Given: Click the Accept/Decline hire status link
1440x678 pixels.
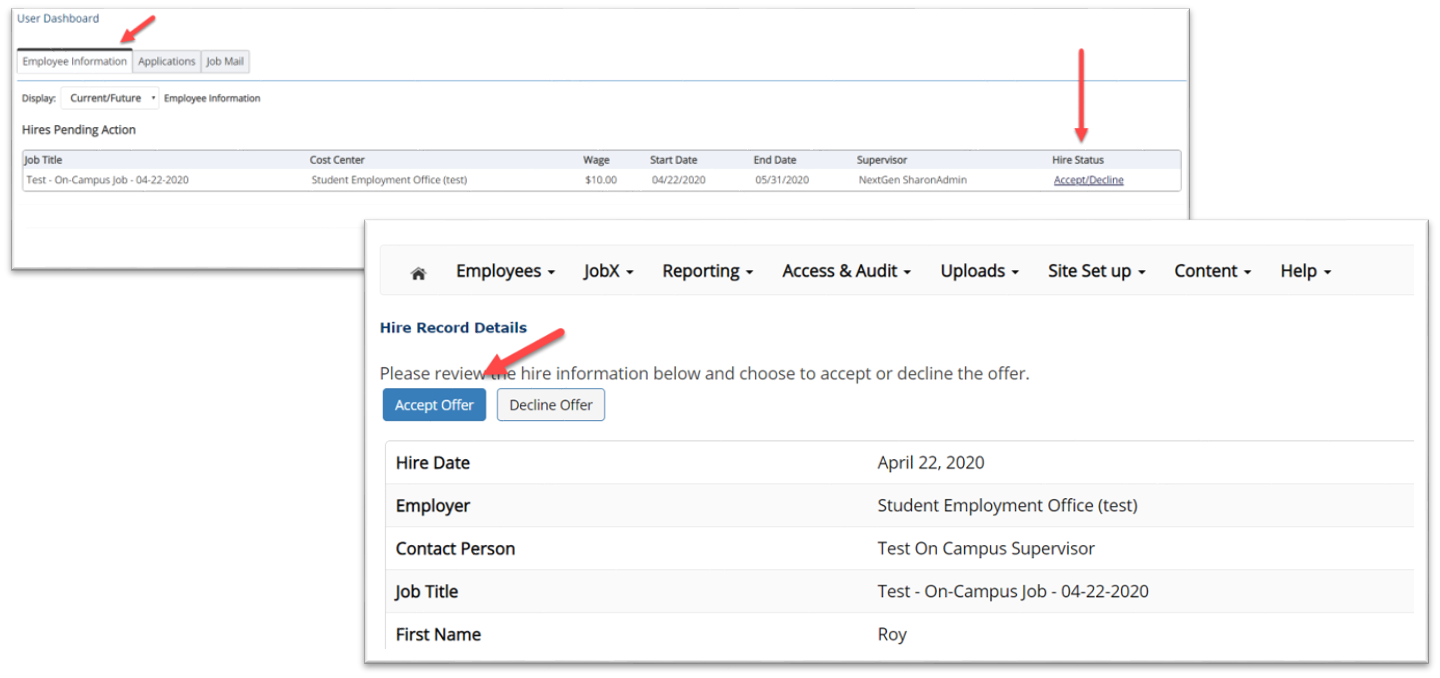Looking at the screenshot, I should [x=1088, y=180].
